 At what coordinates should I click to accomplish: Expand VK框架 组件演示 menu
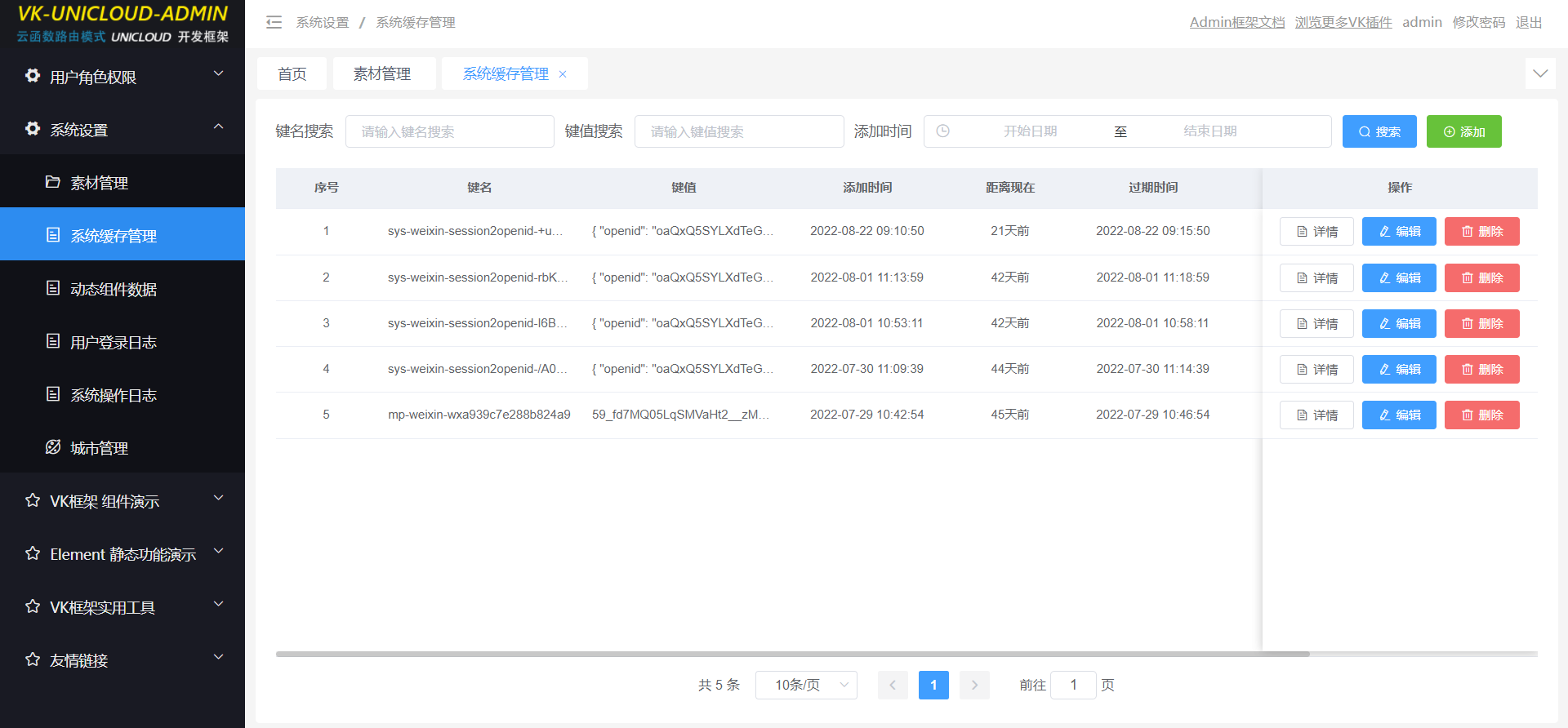[x=122, y=501]
